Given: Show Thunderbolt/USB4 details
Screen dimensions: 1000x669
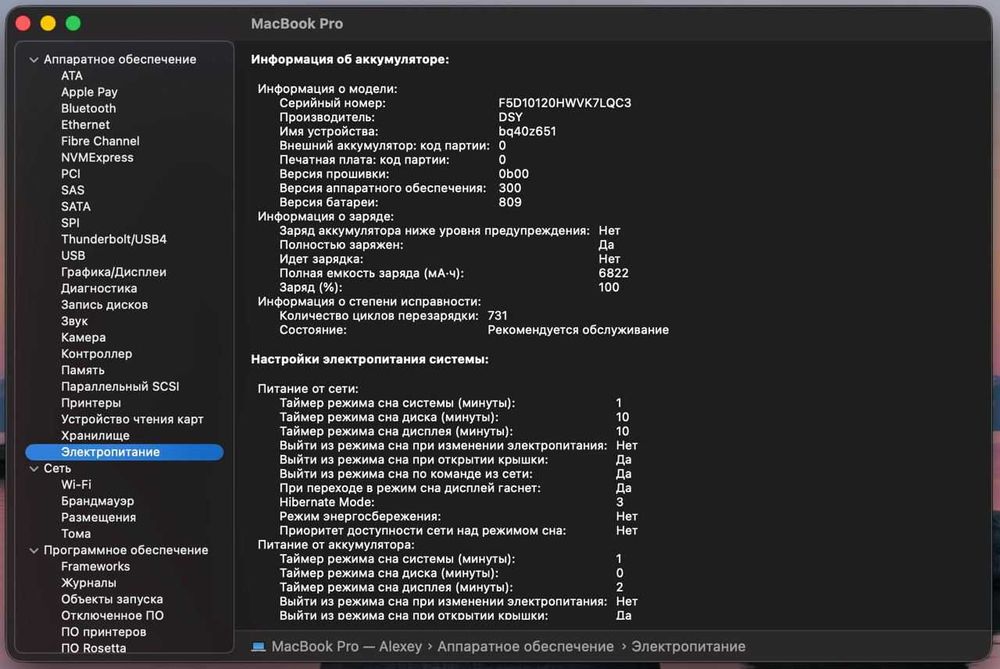Looking at the screenshot, I should (x=114, y=239).
